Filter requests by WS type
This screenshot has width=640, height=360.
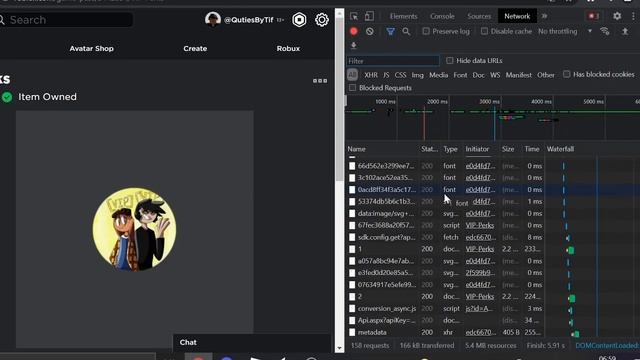(x=495, y=75)
